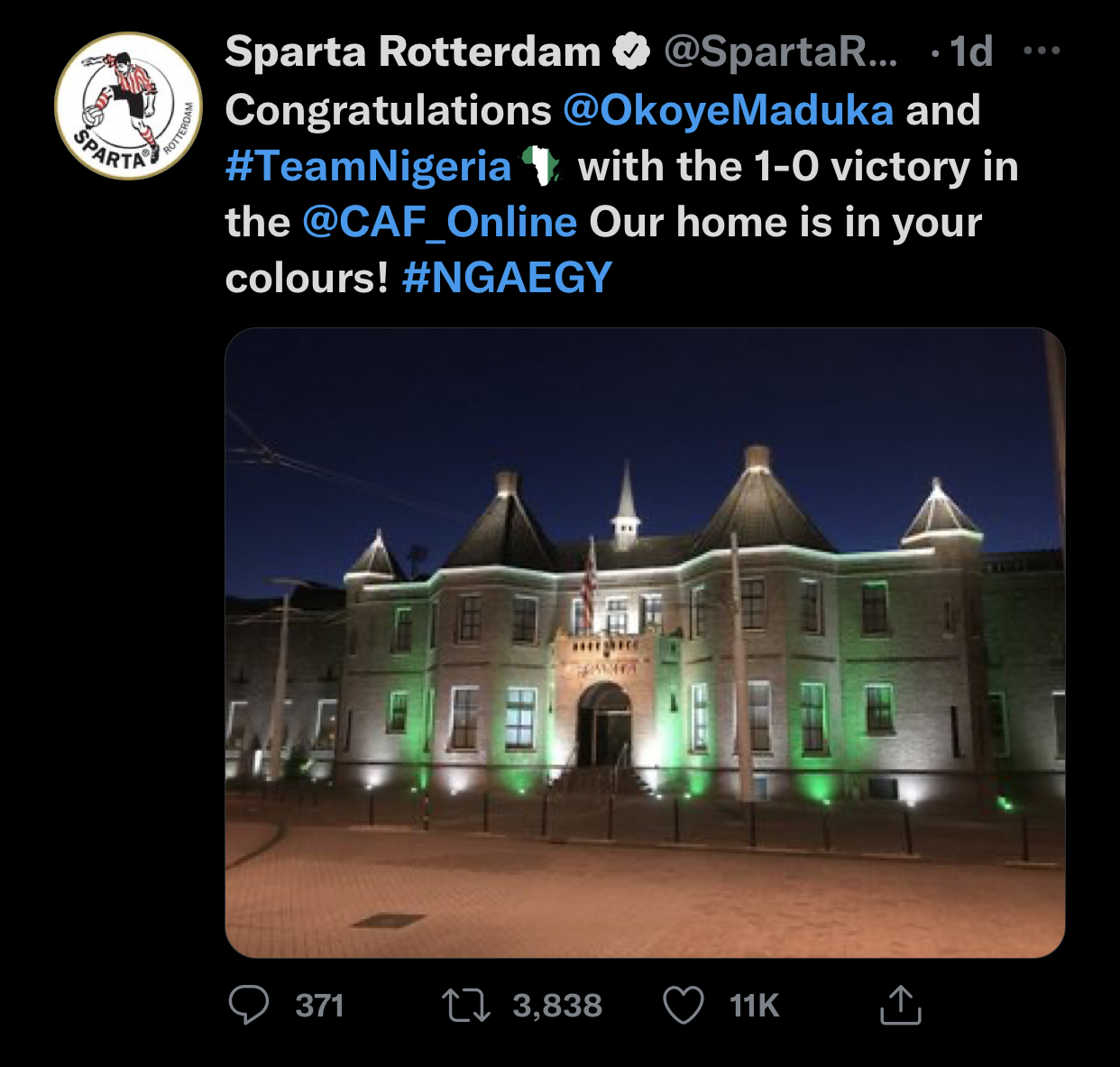Open Sparta Rotterdam profile picture

click(128, 106)
